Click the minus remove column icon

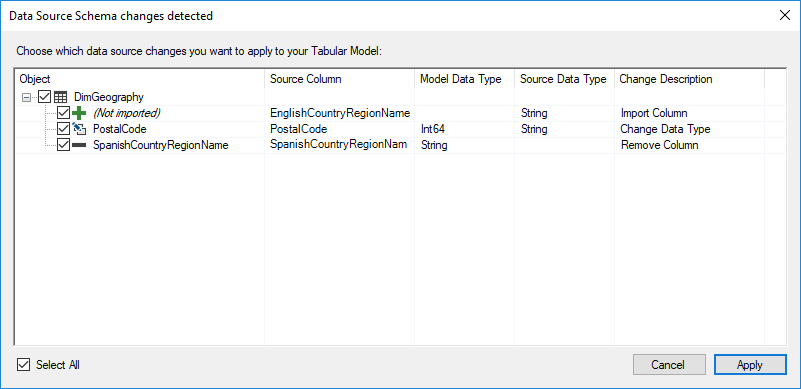click(x=79, y=145)
